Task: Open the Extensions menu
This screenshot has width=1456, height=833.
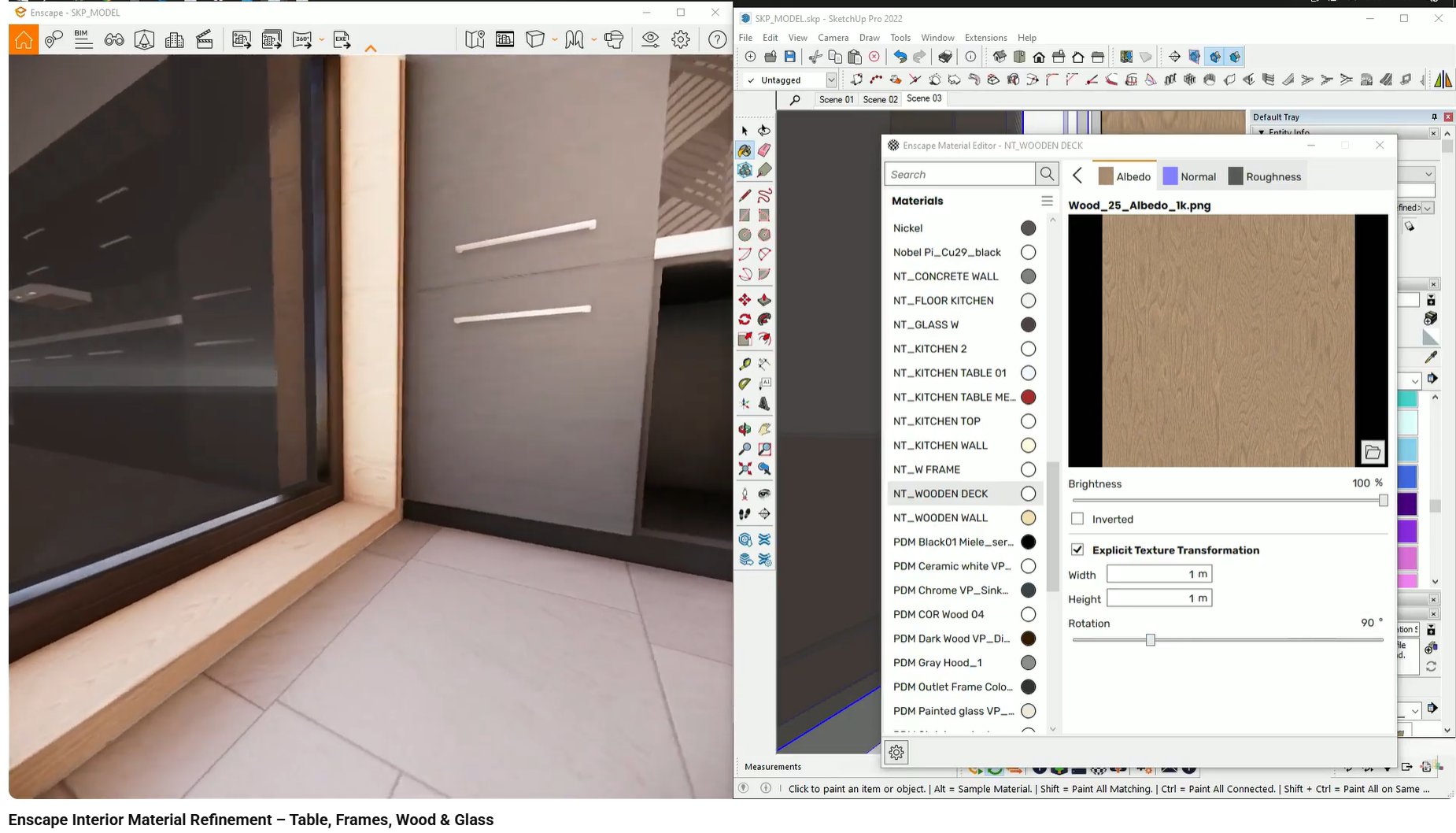Action: tap(985, 37)
